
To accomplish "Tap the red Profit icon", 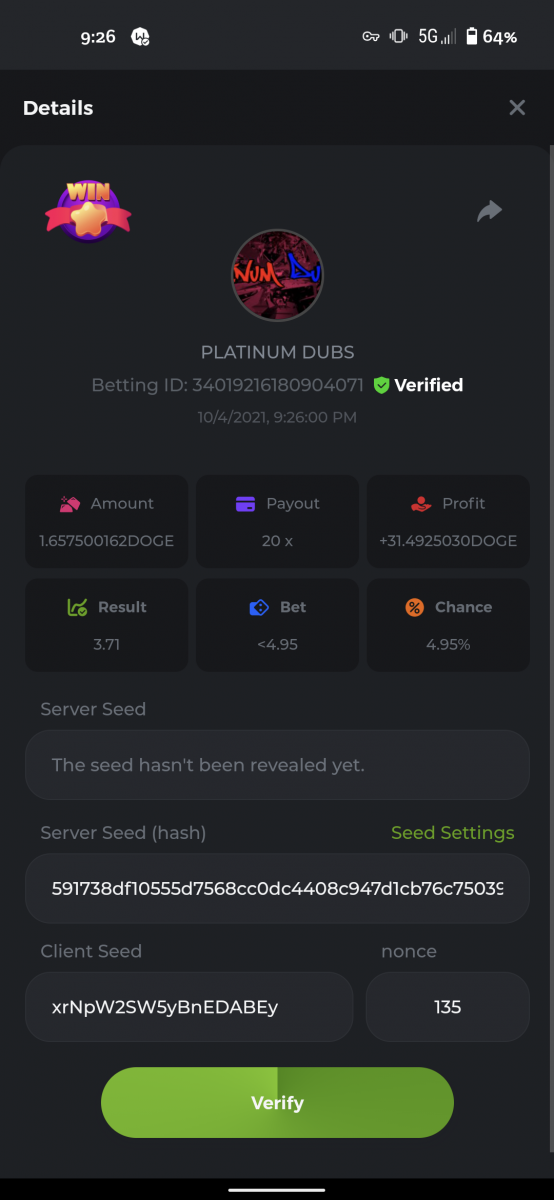I will [x=421, y=504].
